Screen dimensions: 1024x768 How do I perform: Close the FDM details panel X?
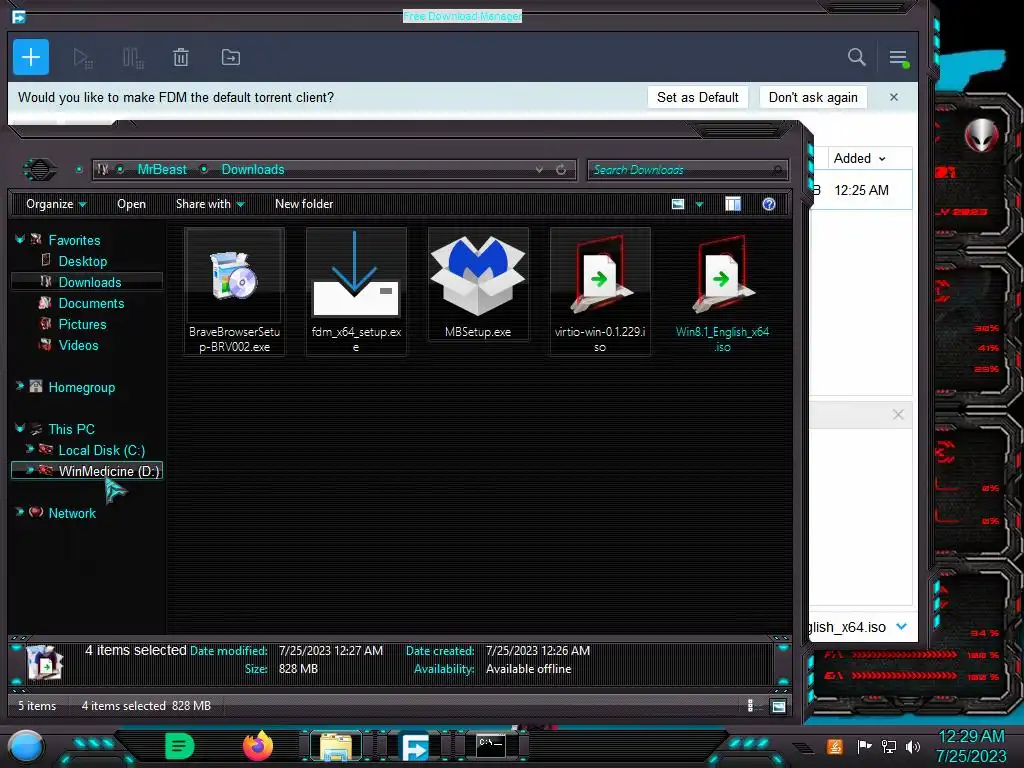pos(898,415)
